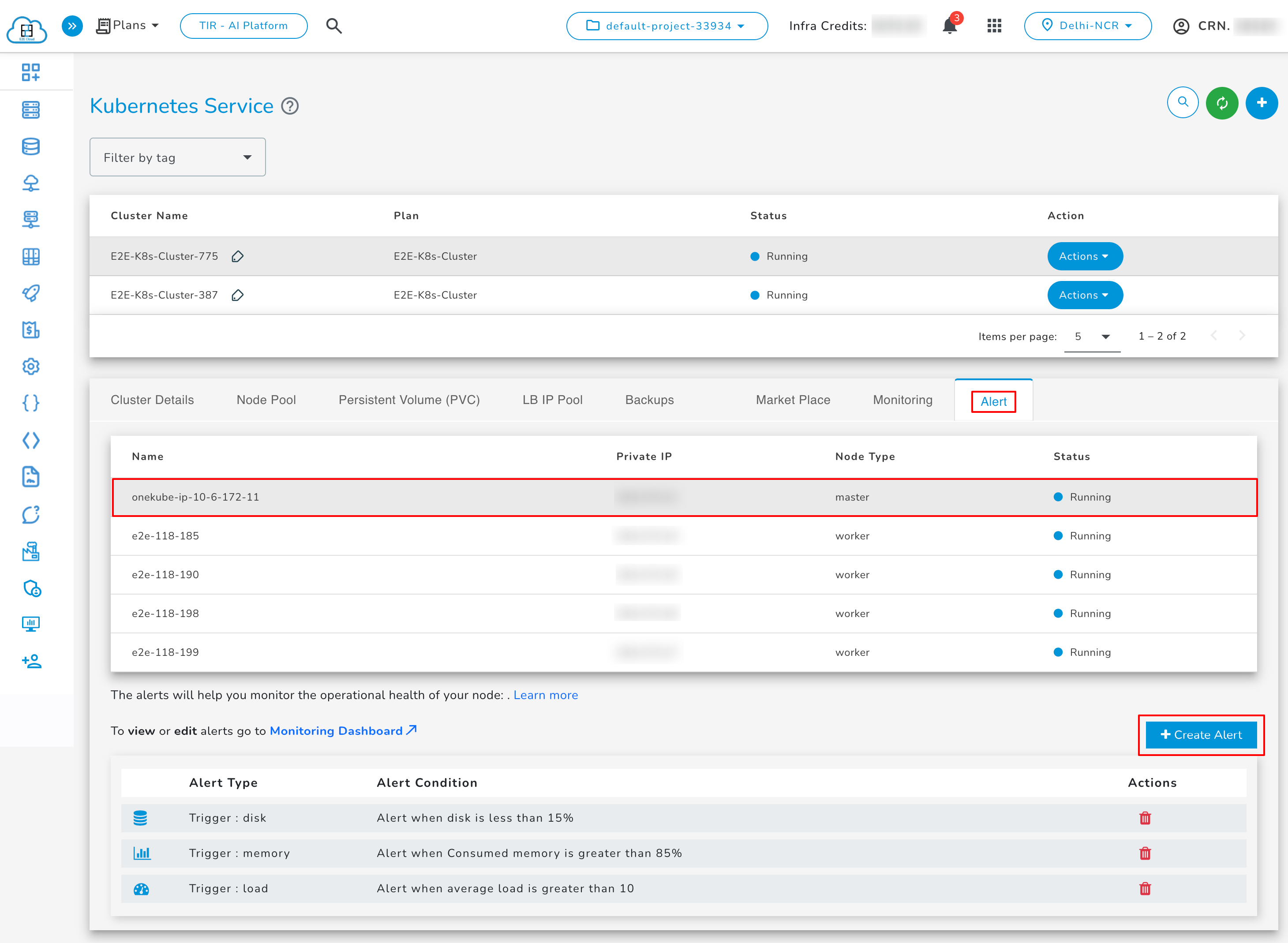
Task: Select the E2E-K8s-Cluster-387 cluster name
Action: 165,295
